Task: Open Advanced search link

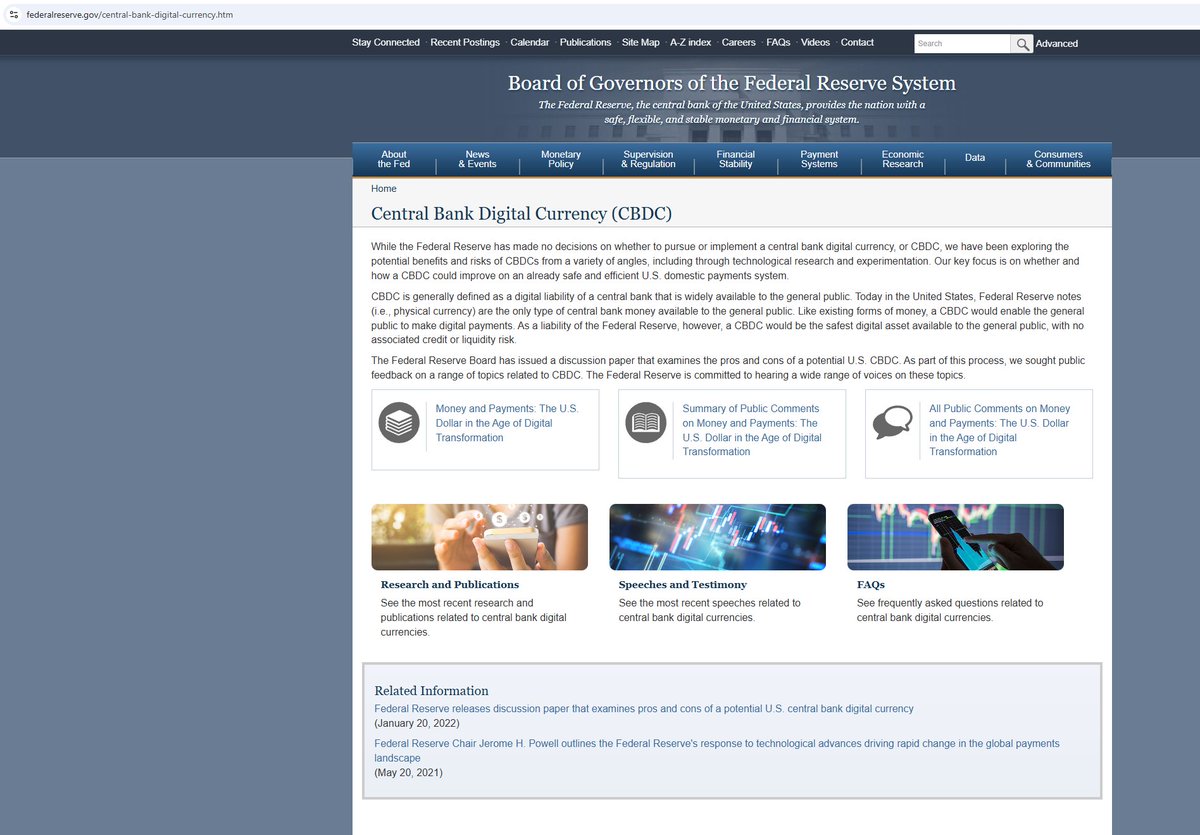Action: pyautogui.click(x=1056, y=44)
